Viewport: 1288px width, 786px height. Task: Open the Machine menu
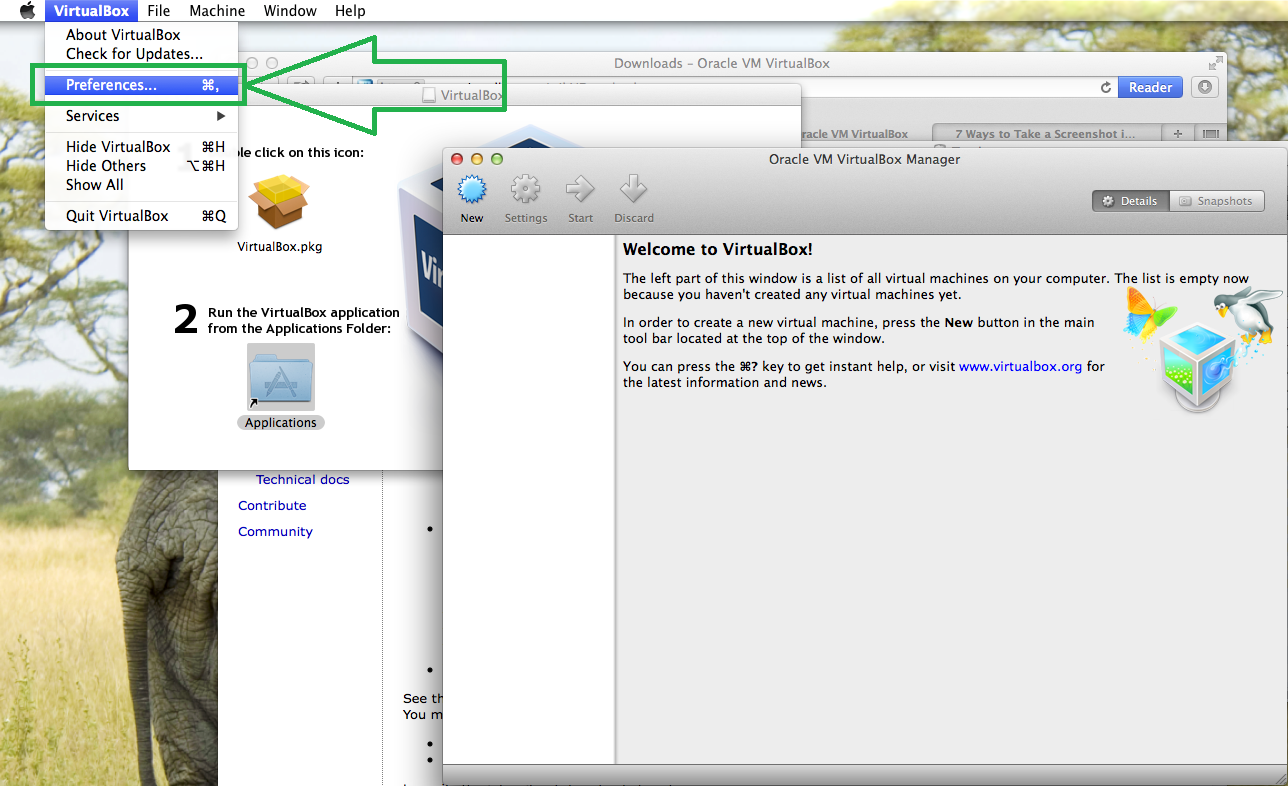(x=217, y=11)
